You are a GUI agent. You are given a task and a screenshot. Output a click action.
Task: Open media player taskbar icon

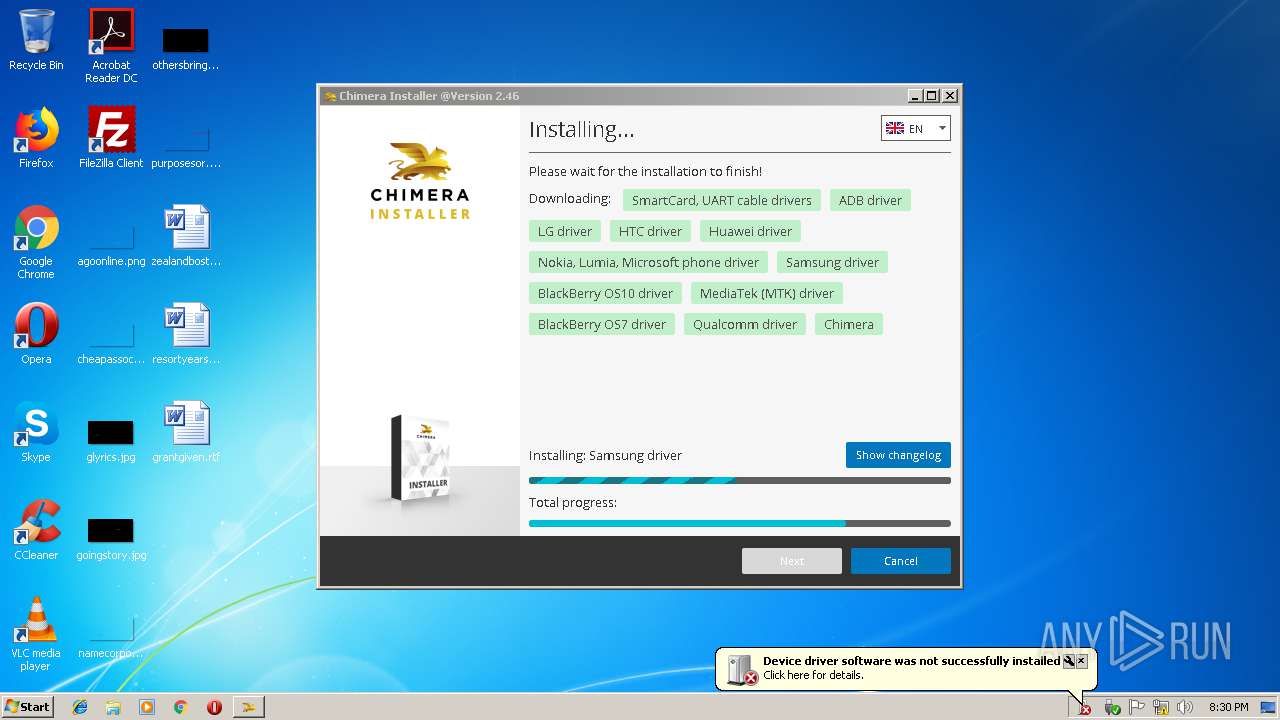tap(147, 707)
